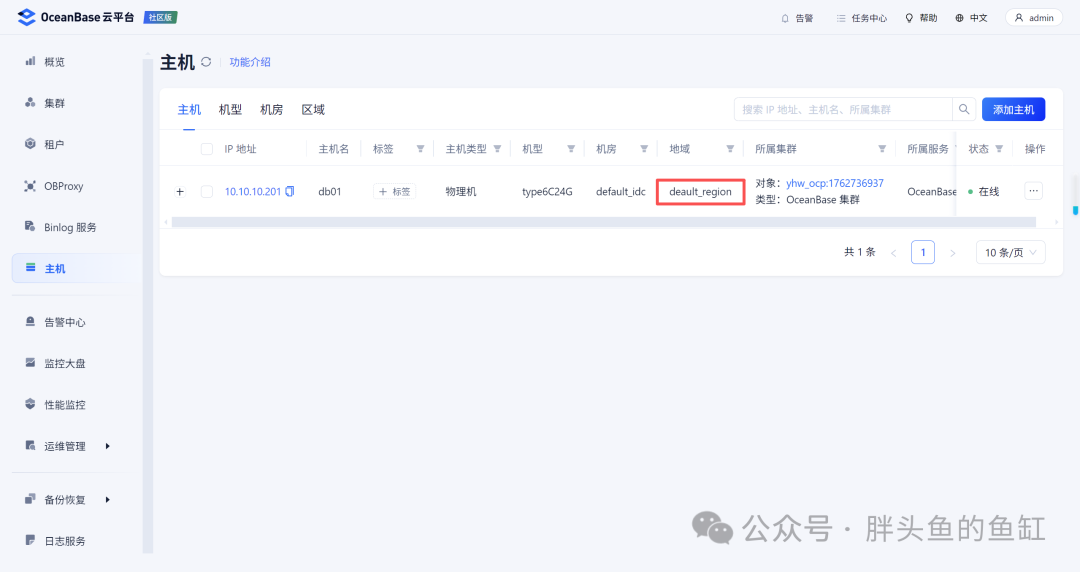Expand the 备份恢复 submenu arrow
Viewport: 1080px width, 572px height.
coord(107,500)
